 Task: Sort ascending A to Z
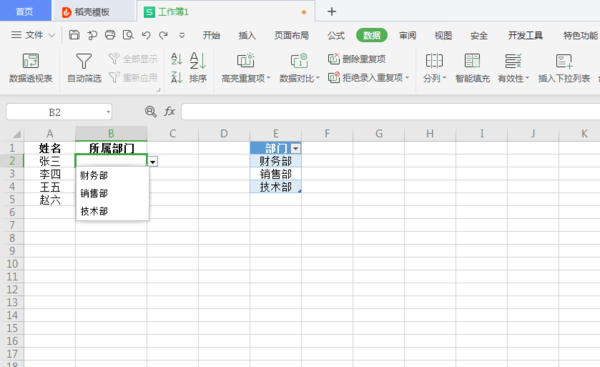pyautogui.click(x=176, y=59)
